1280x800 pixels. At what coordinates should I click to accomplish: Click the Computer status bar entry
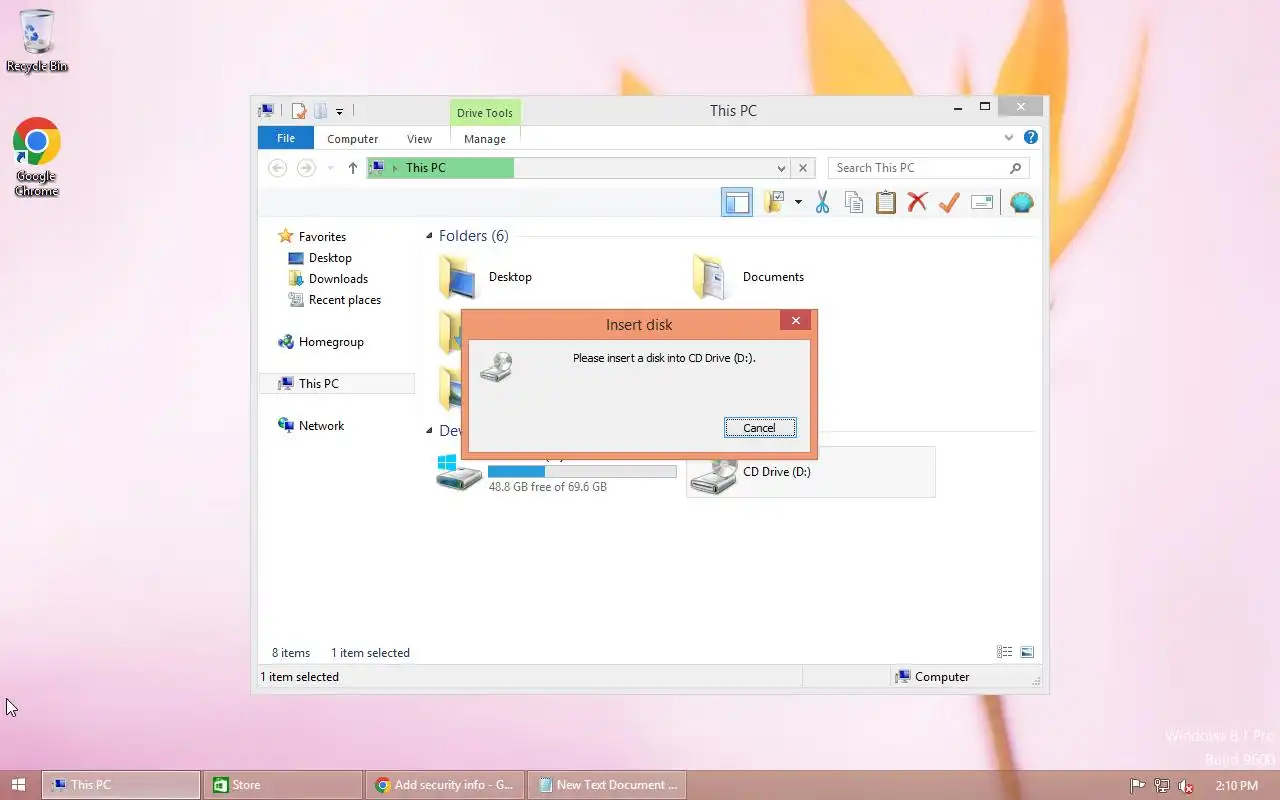click(x=933, y=677)
